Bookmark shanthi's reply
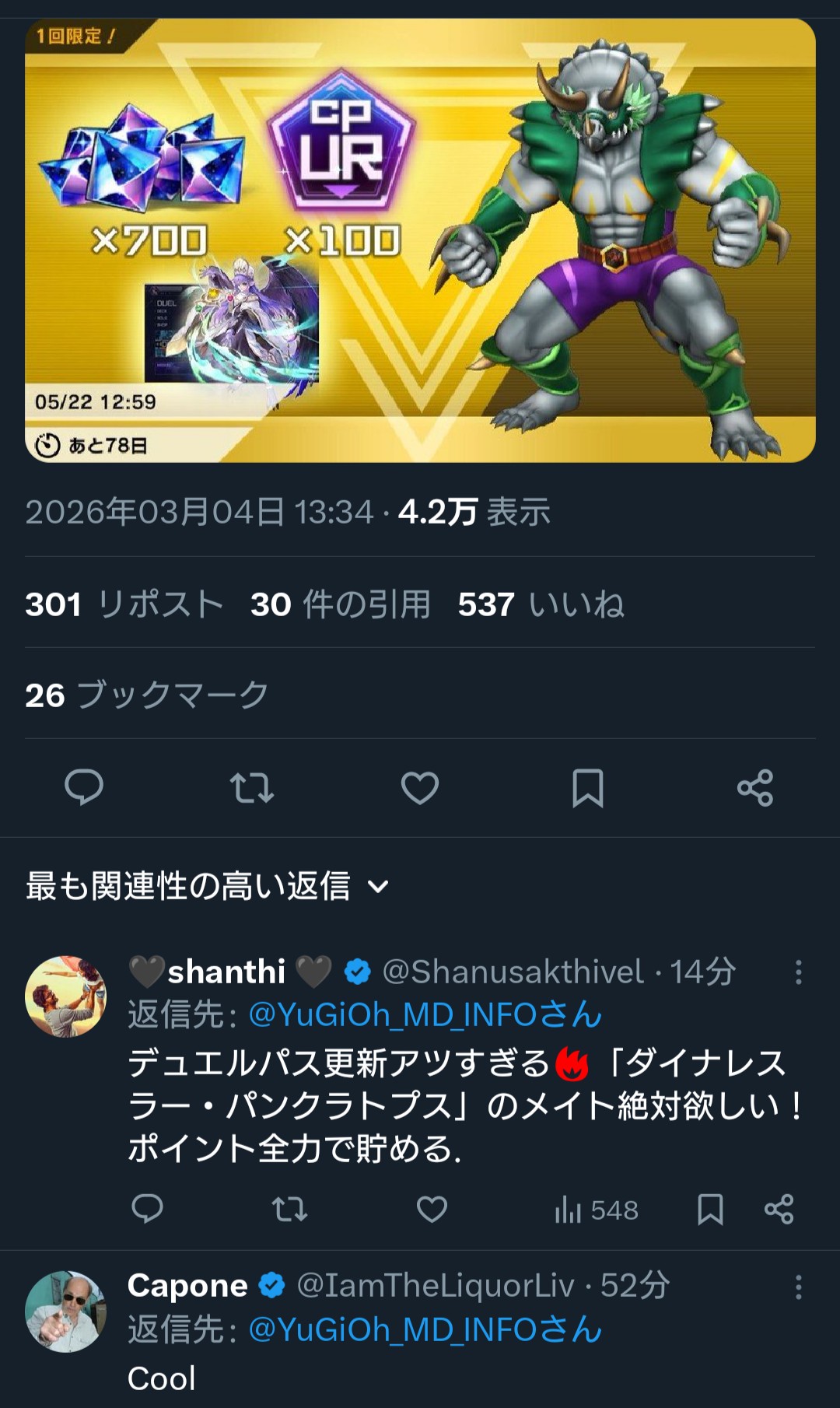This screenshot has height=1408, width=840. tap(710, 1210)
